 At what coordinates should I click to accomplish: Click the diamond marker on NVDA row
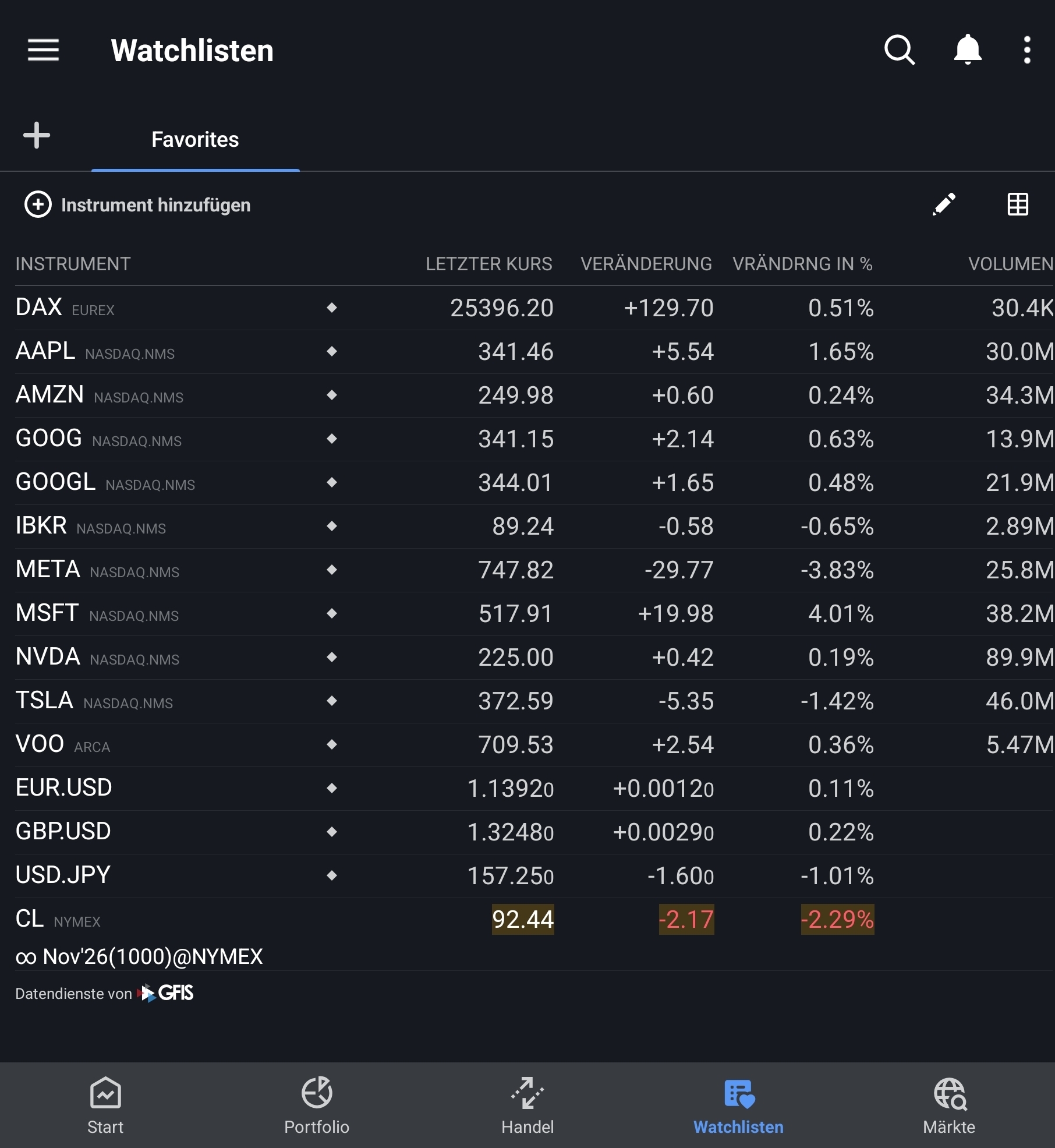[332, 657]
